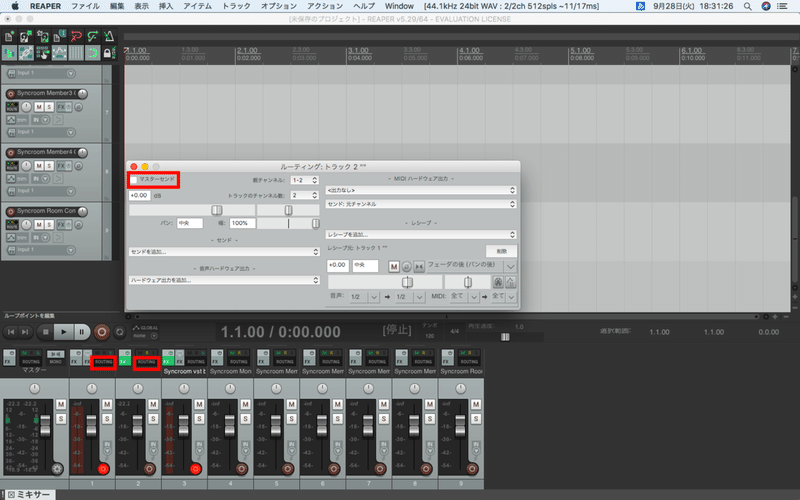Toggle repeat button in transport
The image size is (800, 500).
119,332
